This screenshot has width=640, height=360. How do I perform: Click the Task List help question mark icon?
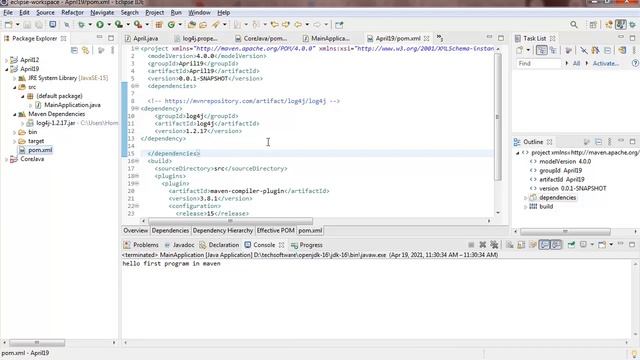[x=635, y=63]
